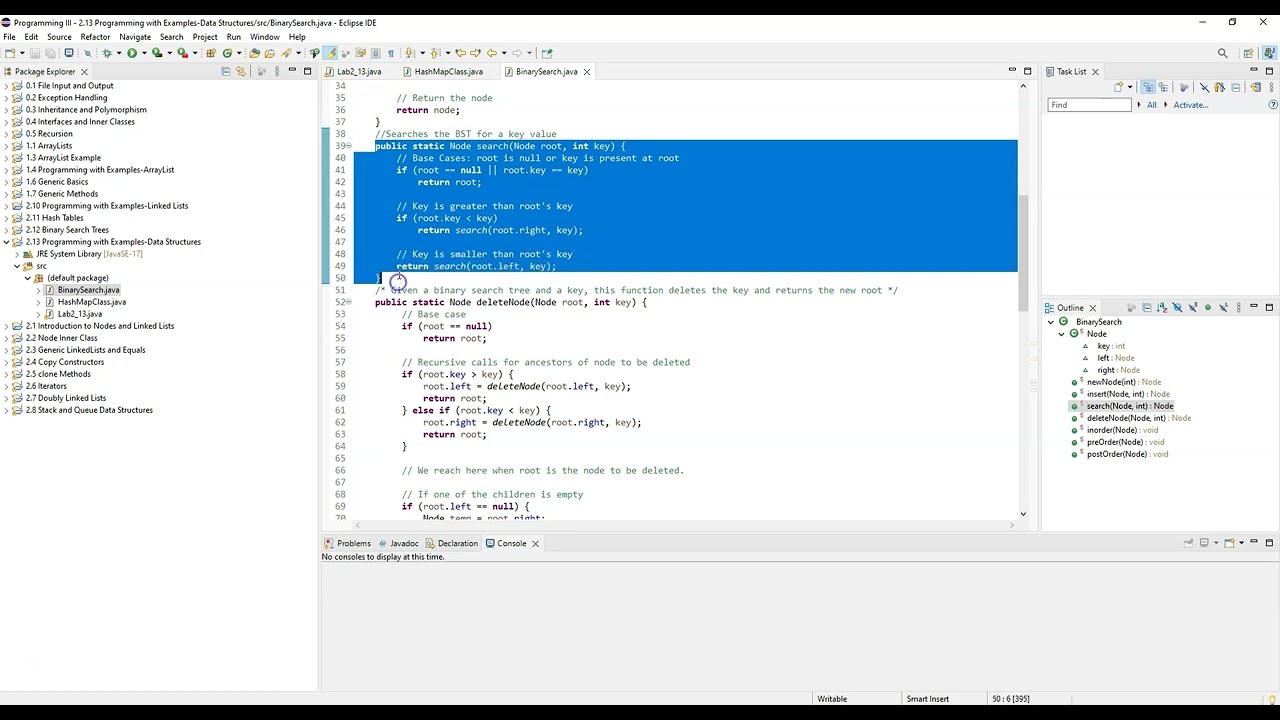Open the New Task dropdown arrow

point(1130,87)
